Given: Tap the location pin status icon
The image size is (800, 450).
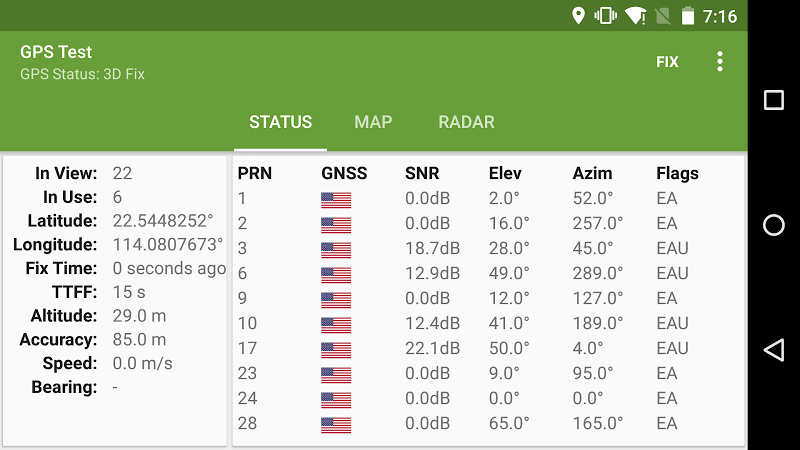Looking at the screenshot, I should (578, 16).
